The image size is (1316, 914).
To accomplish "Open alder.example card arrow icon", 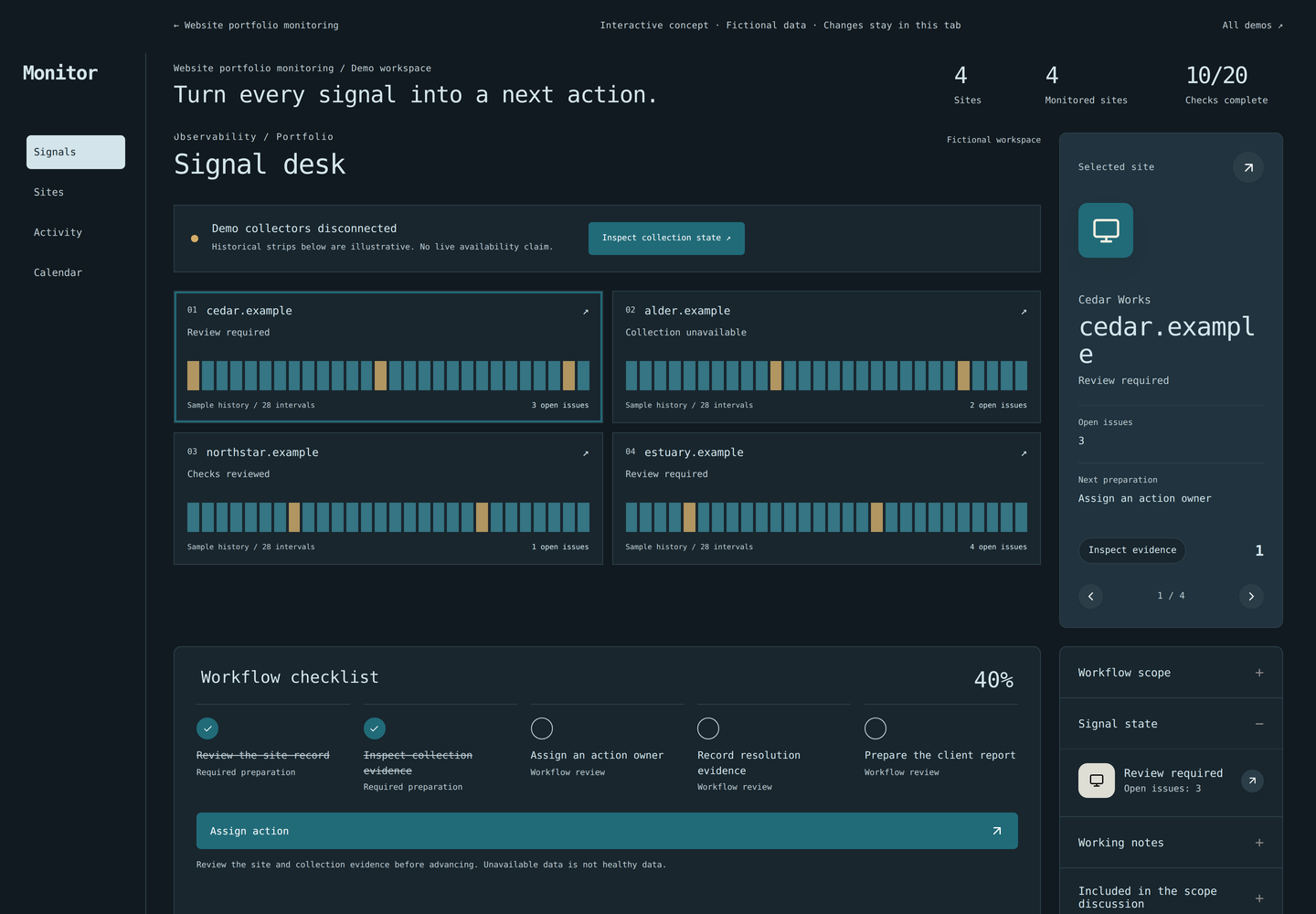I will tap(1024, 312).
